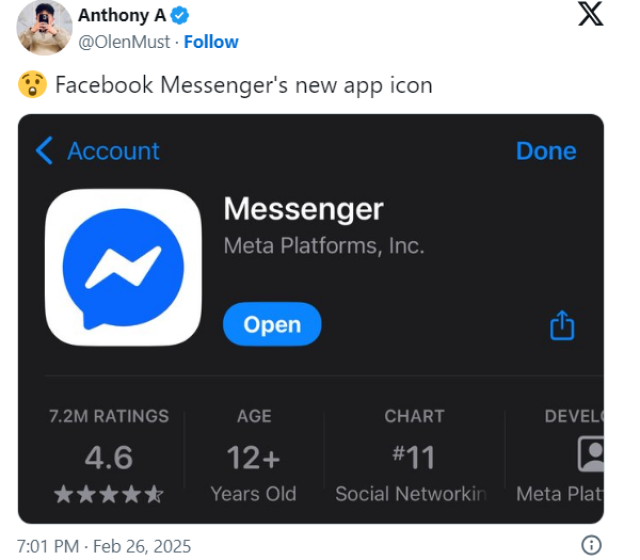Click the developer person icon
The width and height of the screenshot is (640, 560).
coord(591,454)
